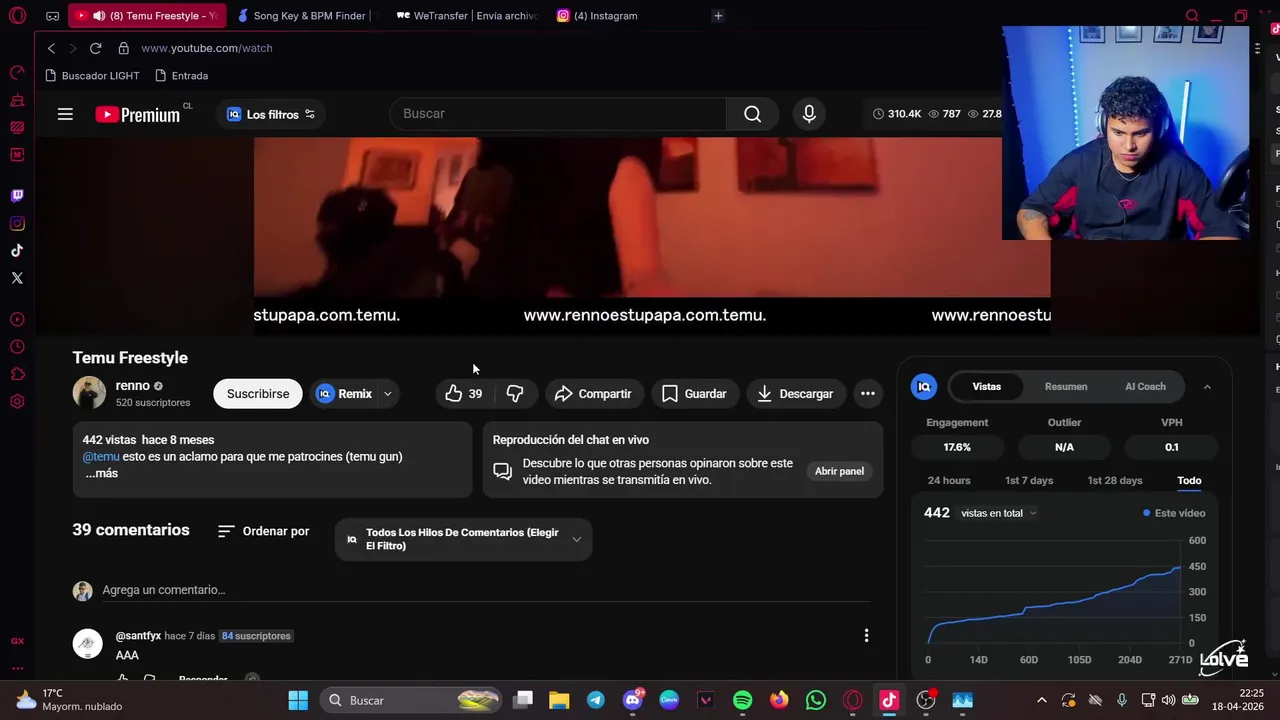Open Discord from the taskbar
This screenshot has width=1280, height=720.
632,700
